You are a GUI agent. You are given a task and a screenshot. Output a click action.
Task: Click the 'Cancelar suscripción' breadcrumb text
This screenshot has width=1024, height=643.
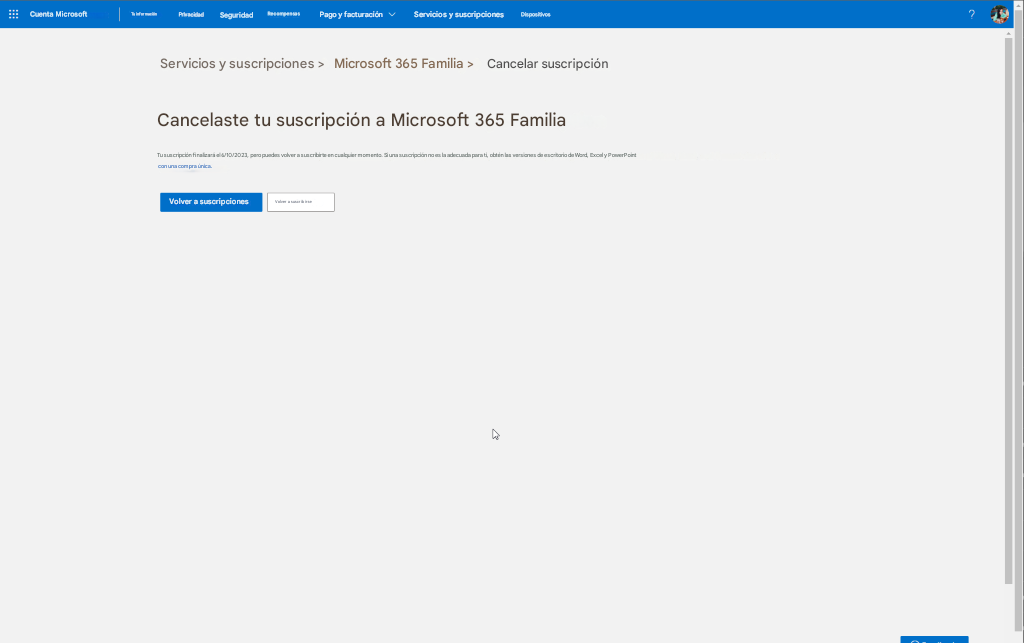[547, 63]
